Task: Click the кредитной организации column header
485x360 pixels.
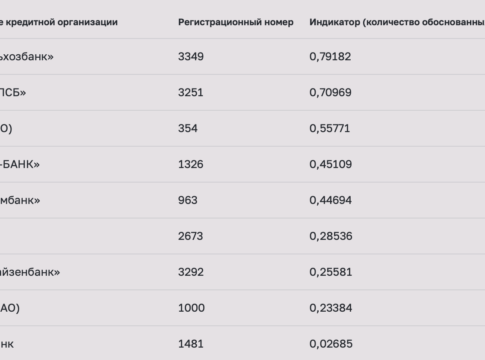Action: pos(59,22)
